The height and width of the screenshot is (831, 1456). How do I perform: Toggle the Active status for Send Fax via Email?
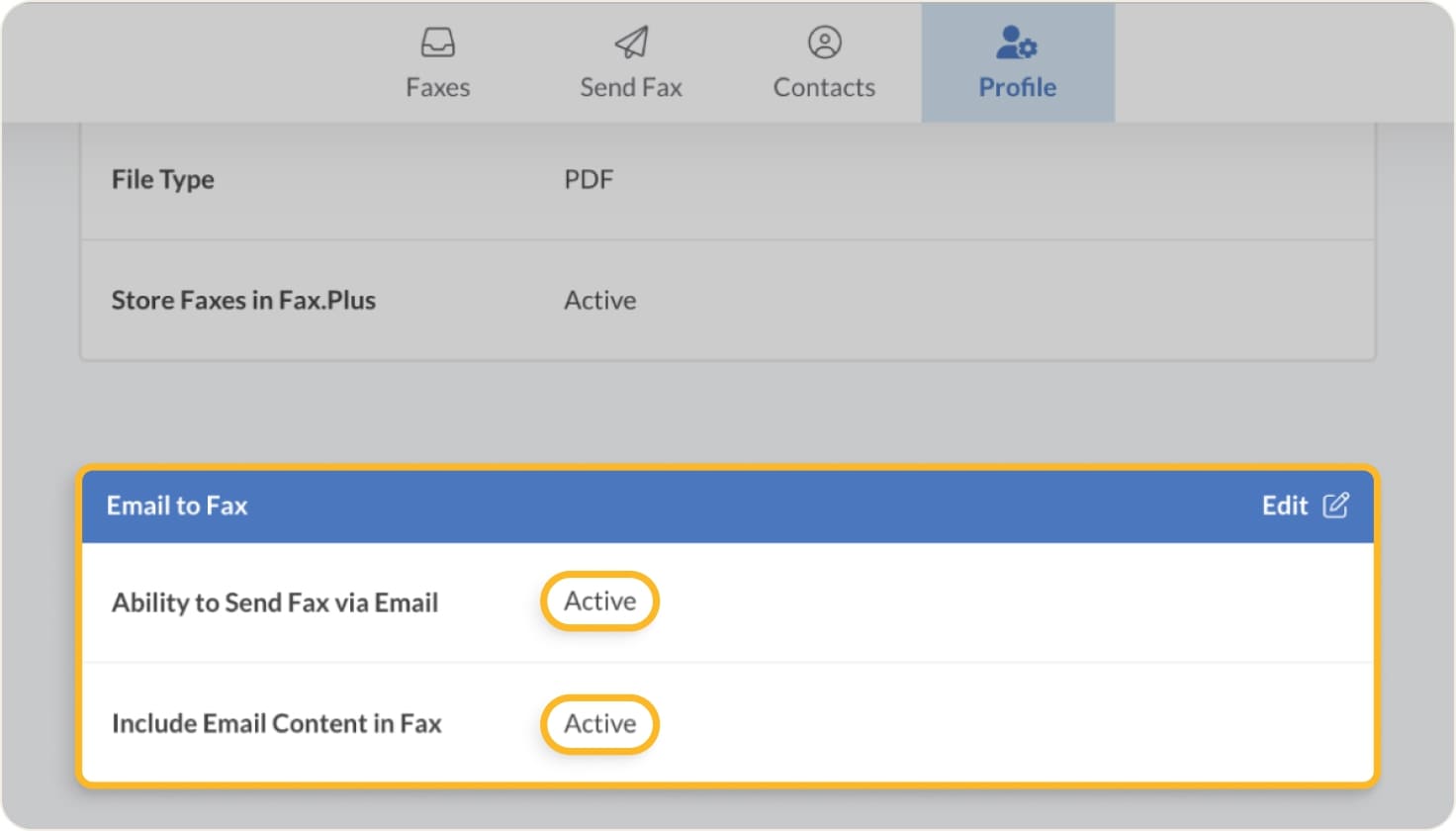click(598, 600)
